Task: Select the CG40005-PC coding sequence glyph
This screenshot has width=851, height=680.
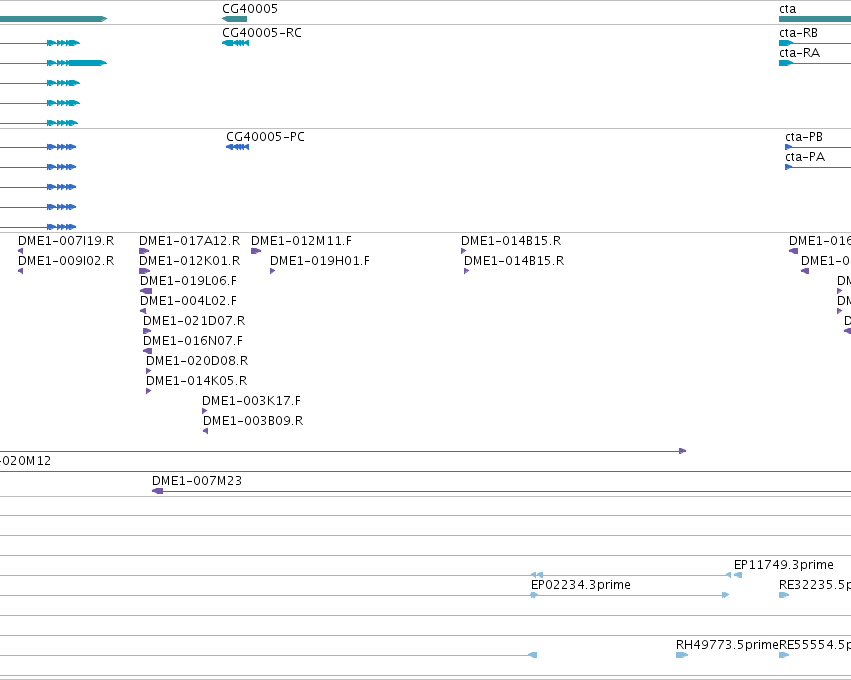Action: [237, 147]
